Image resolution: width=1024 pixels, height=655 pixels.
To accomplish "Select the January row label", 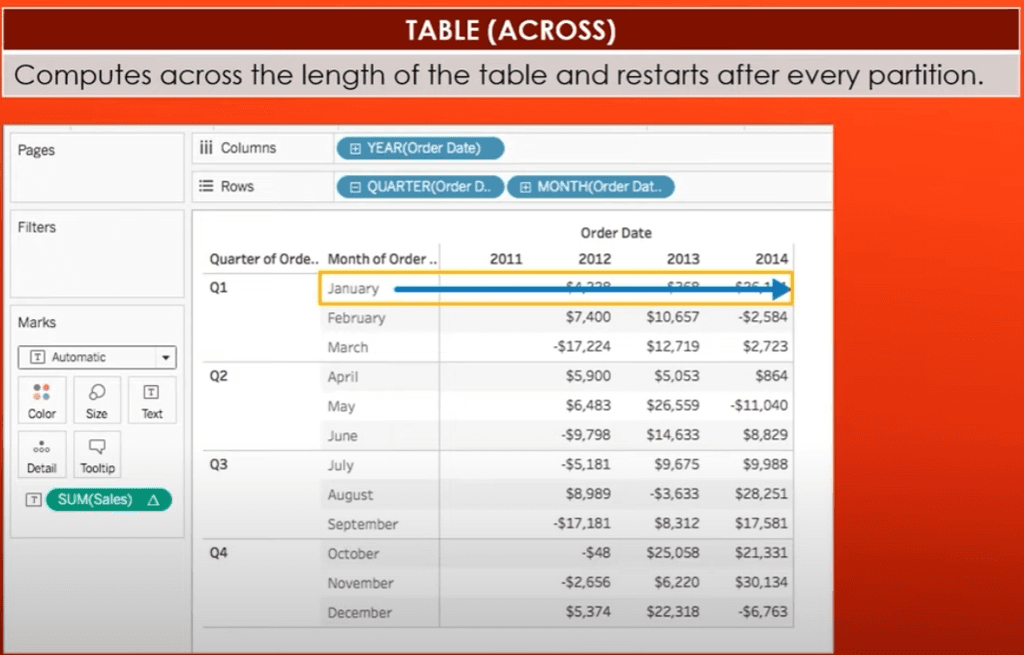I will 354,287.
